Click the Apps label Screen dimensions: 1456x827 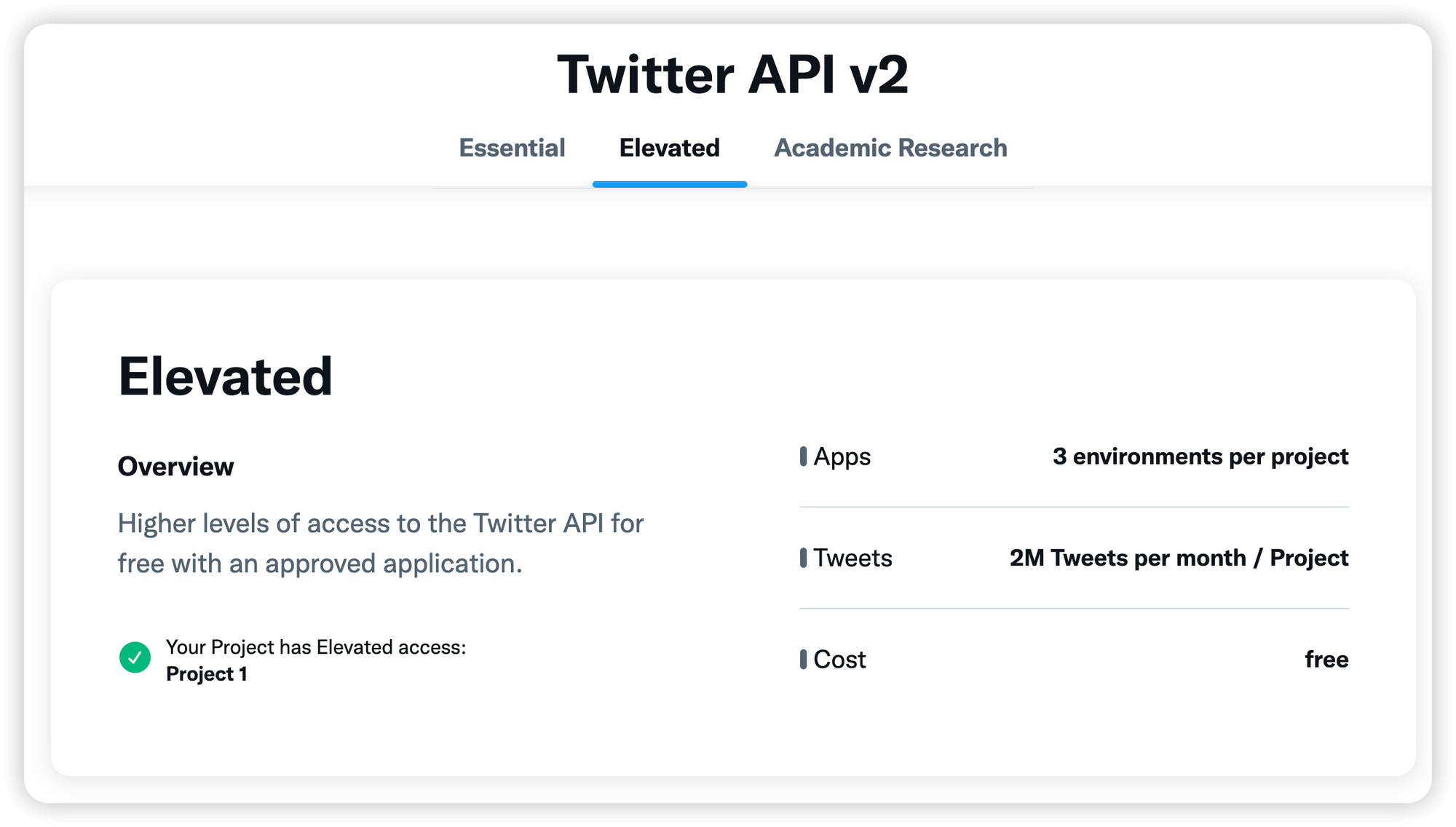[842, 456]
